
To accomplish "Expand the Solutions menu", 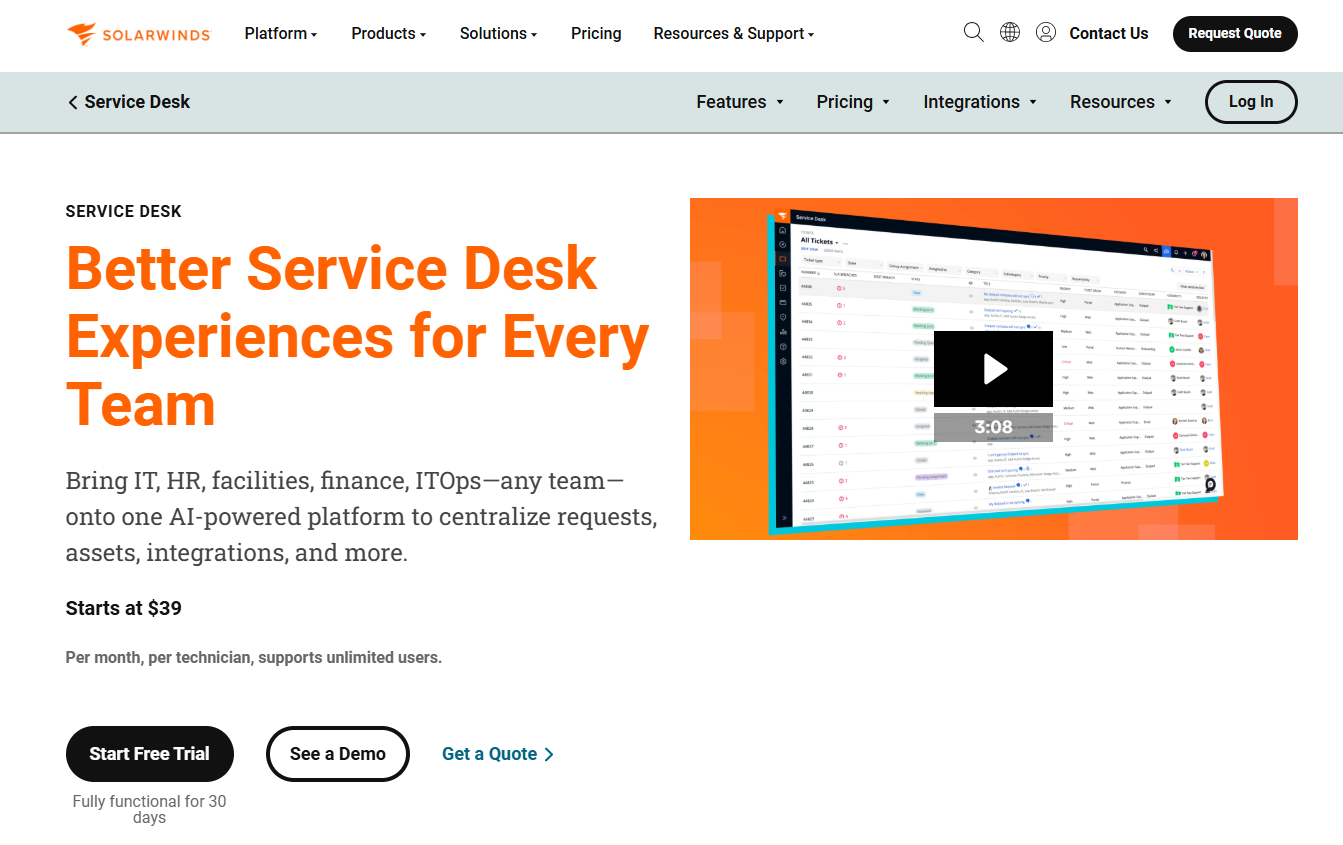I will tap(499, 34).
